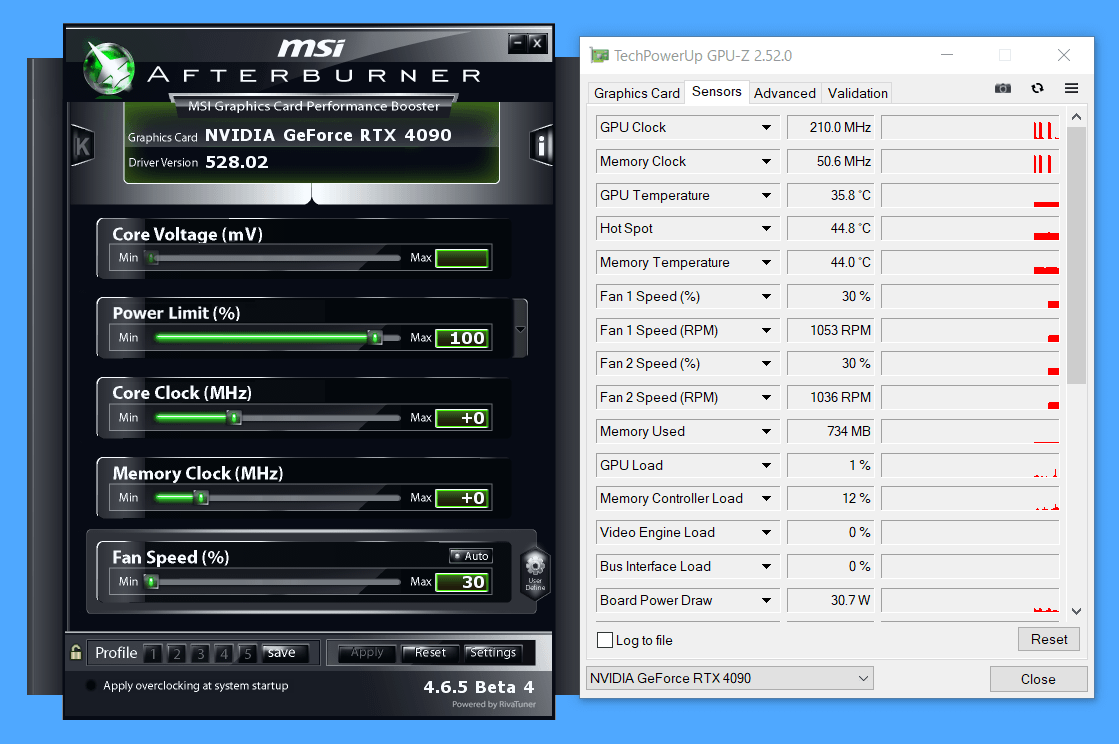
Task: Enable Apply overclocking at system startup
Action: (91, 686)
